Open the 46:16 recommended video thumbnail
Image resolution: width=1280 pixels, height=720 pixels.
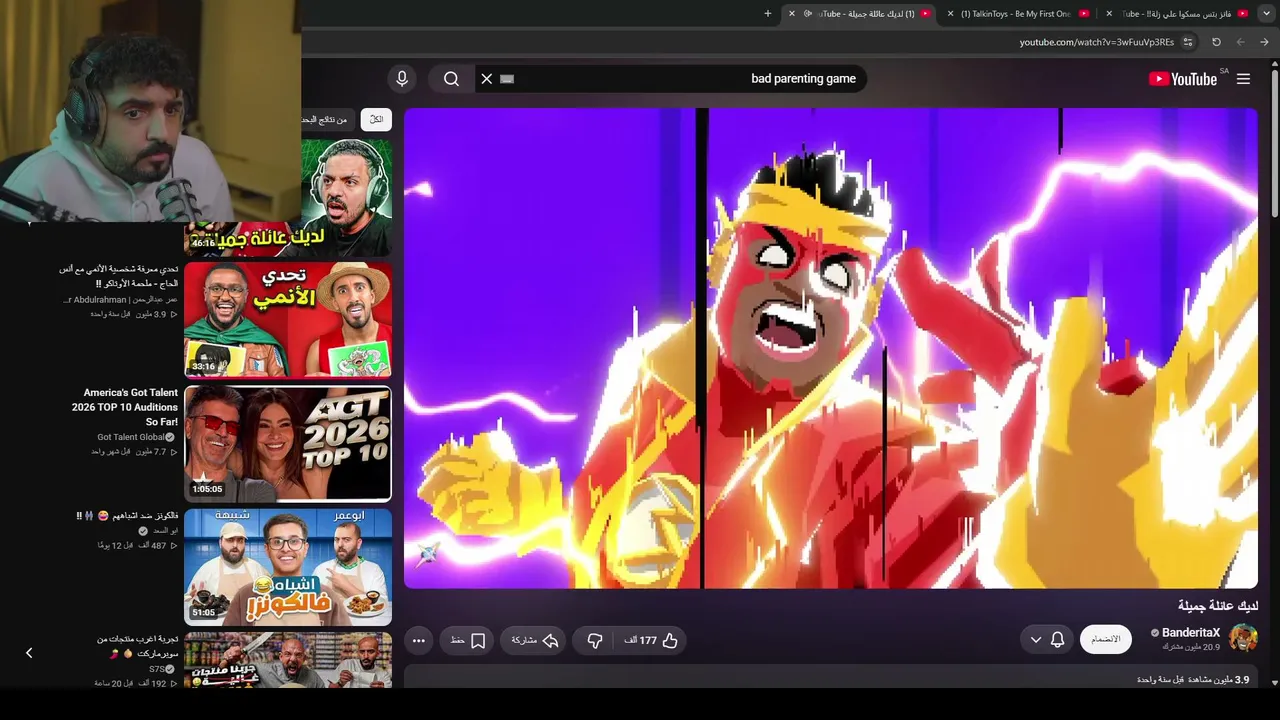pos(288,197)
